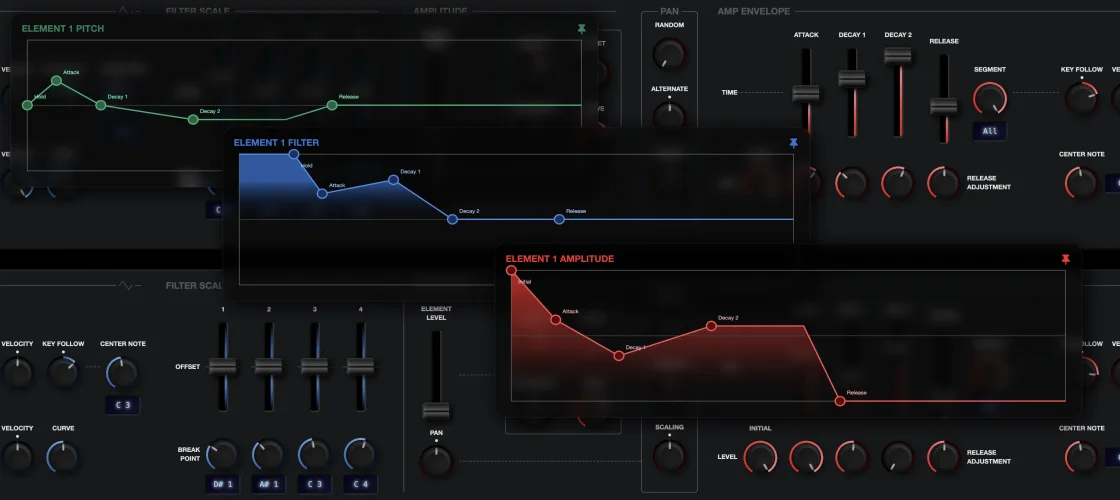Viewport: 1120px width, 500px height.
Task: Select the Attack node on the pitch envelope
Action: point(57,80)
